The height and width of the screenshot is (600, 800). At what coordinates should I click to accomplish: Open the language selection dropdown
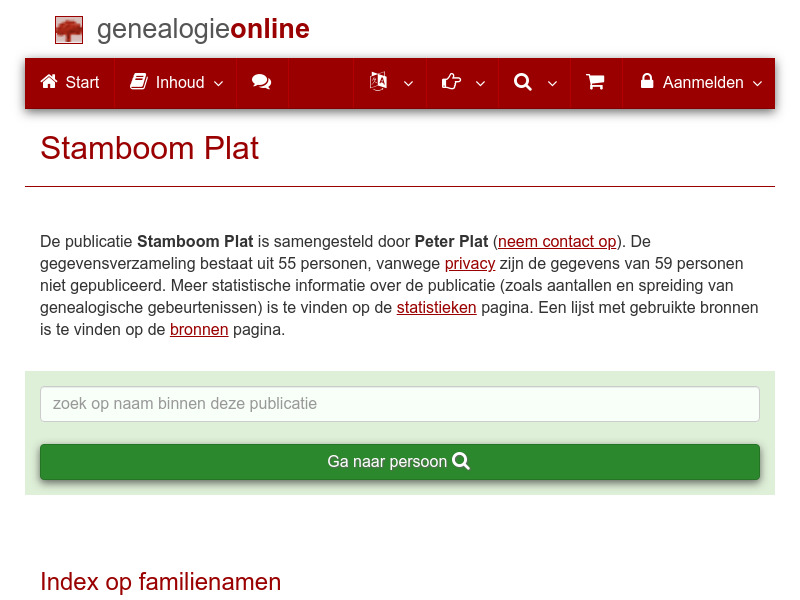[407, 86]
